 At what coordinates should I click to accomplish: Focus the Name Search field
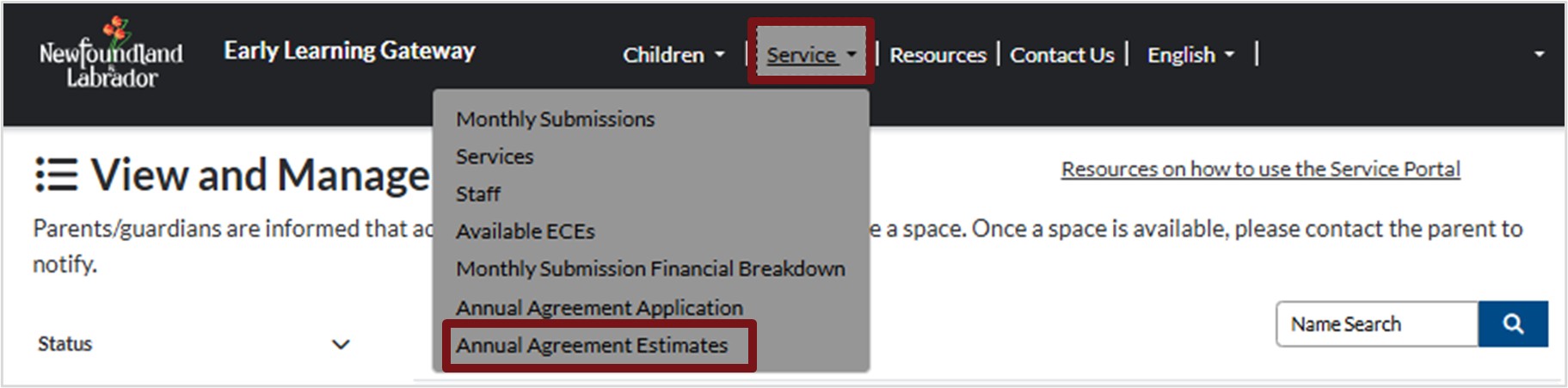pos(1376,324)
